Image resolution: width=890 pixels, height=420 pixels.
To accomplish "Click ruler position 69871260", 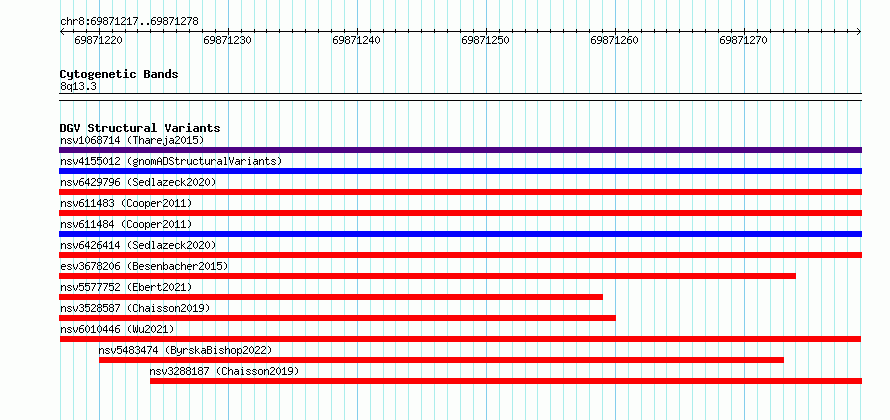I will click(x=615, y=40).
